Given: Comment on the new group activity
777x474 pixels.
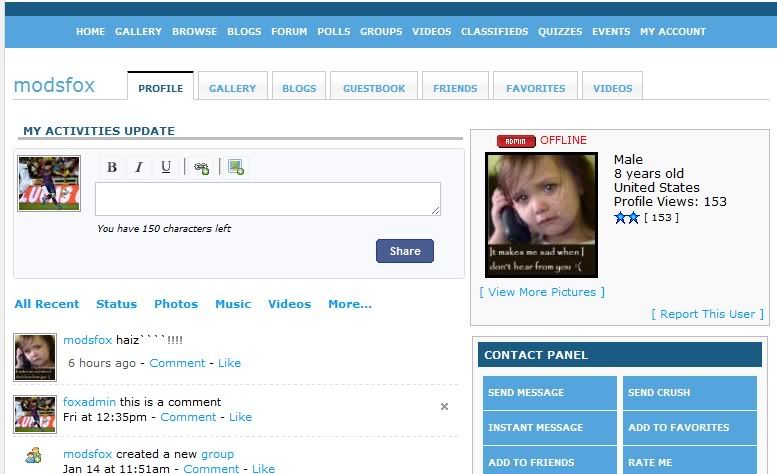Looking at the screenshot, I should pyautogui.click(x=211, y=469).
